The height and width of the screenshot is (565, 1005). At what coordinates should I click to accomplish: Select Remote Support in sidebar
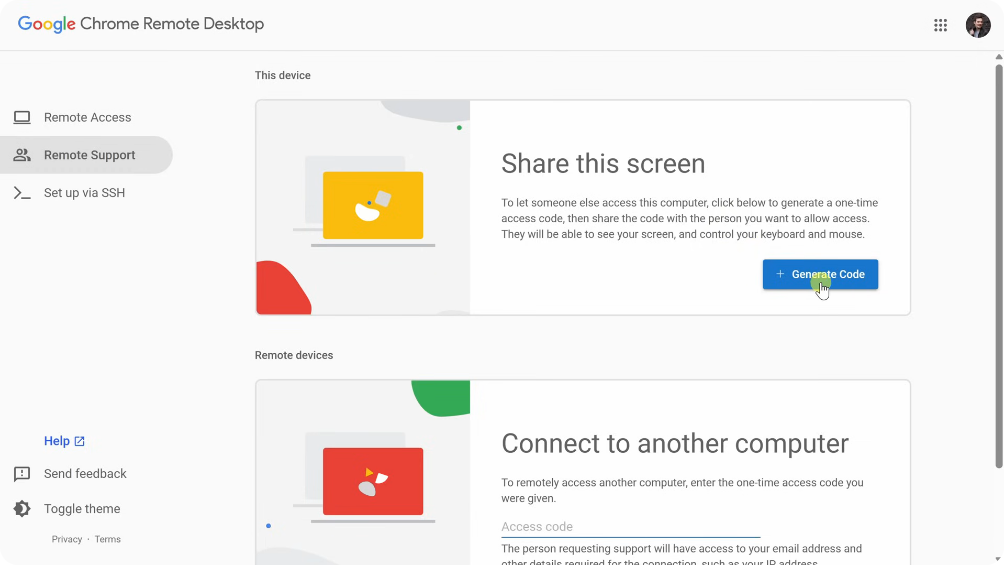click(86, 155)
